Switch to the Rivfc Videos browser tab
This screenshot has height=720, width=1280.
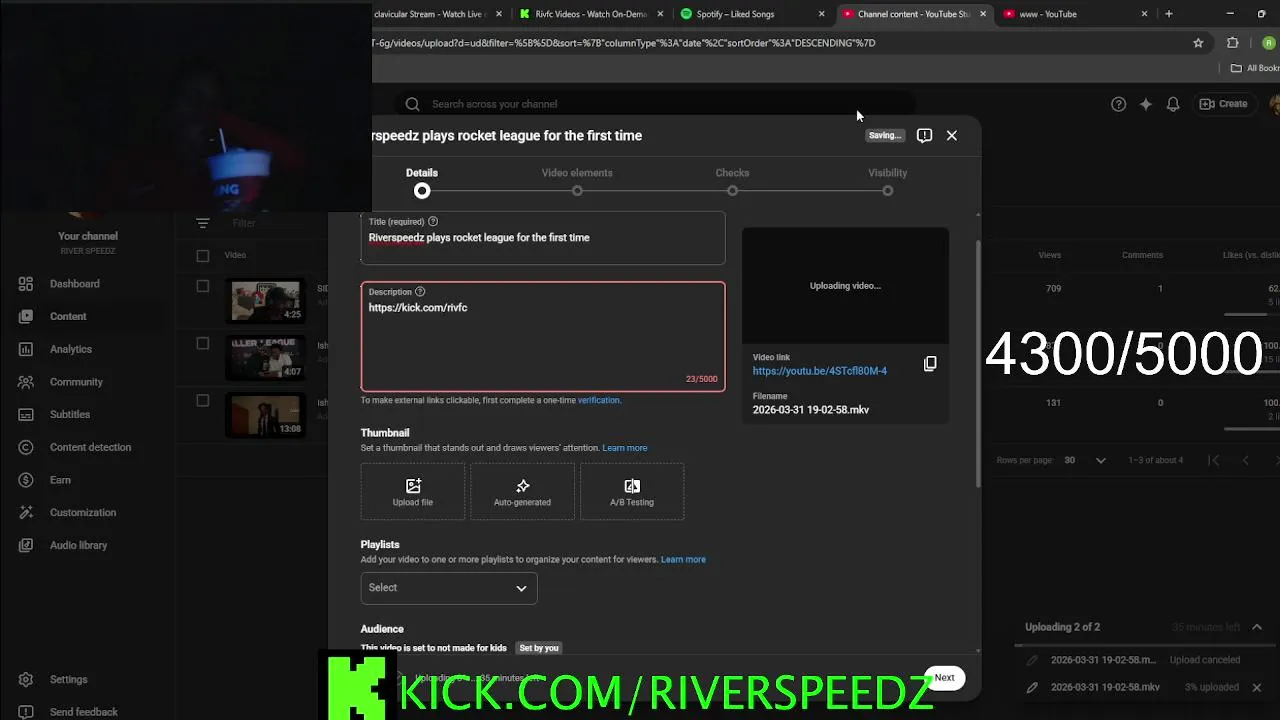tap(591, 14)
